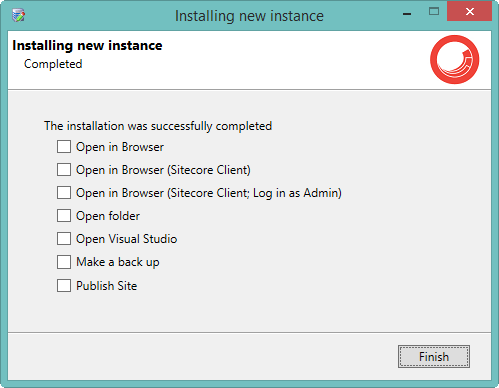Minimize the installer window
The image size is (499, 388).
click(407, 13)
